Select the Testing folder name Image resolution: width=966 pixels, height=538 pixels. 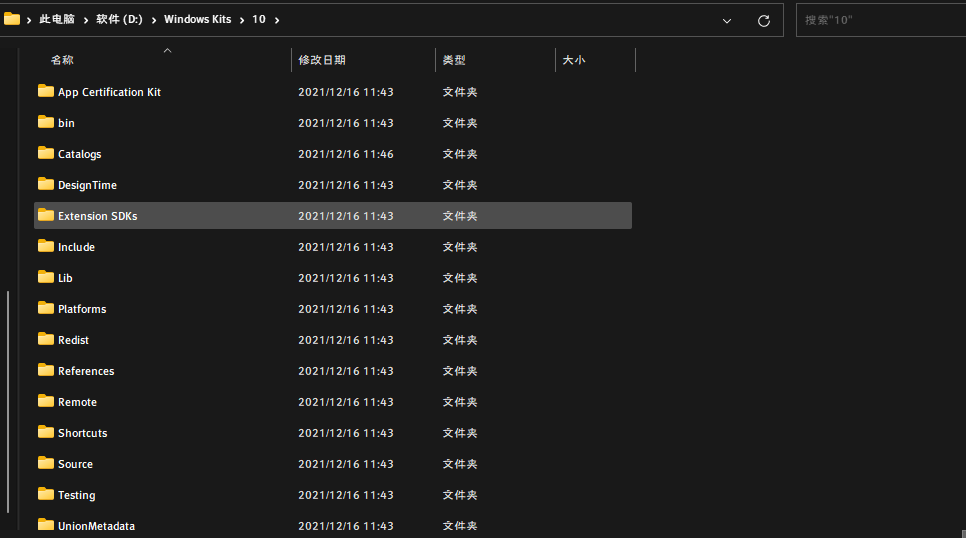click(x=76, y=495)
